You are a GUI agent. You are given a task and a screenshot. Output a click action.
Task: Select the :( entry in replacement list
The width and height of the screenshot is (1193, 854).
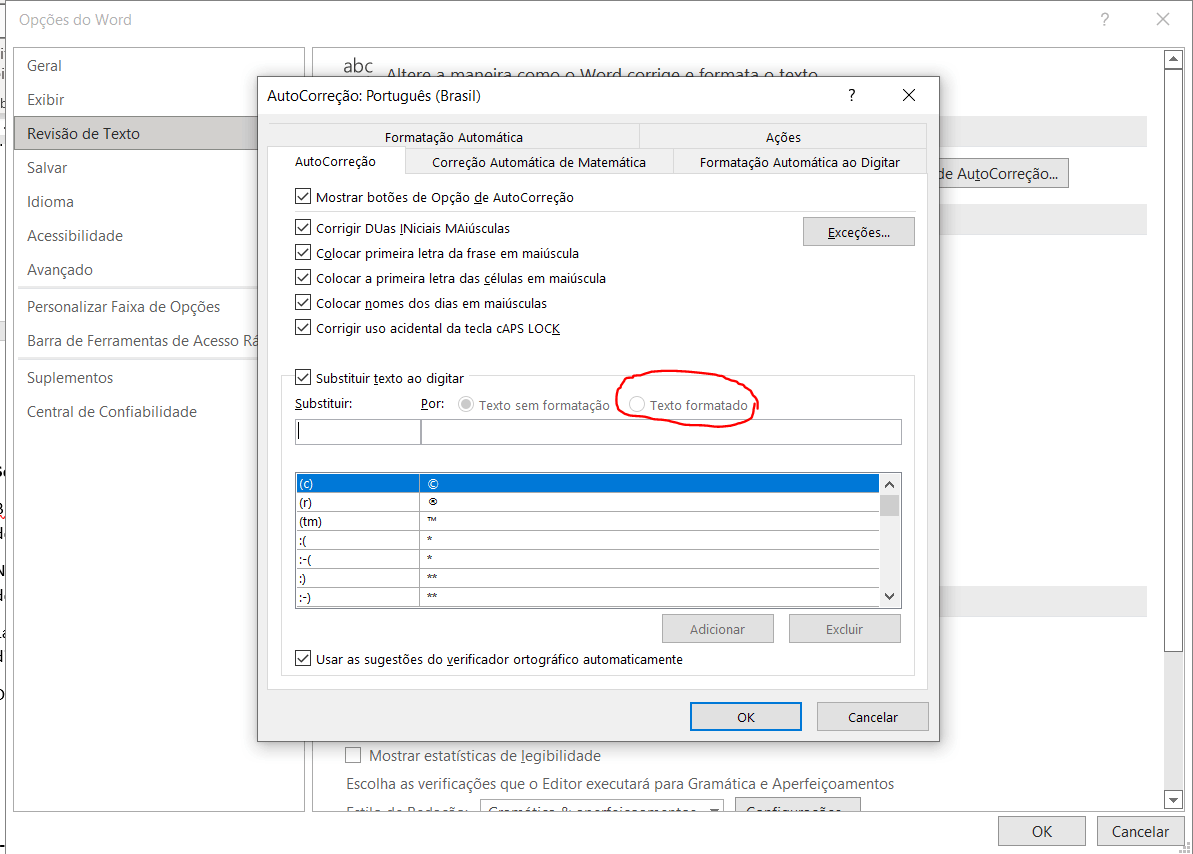587,540
